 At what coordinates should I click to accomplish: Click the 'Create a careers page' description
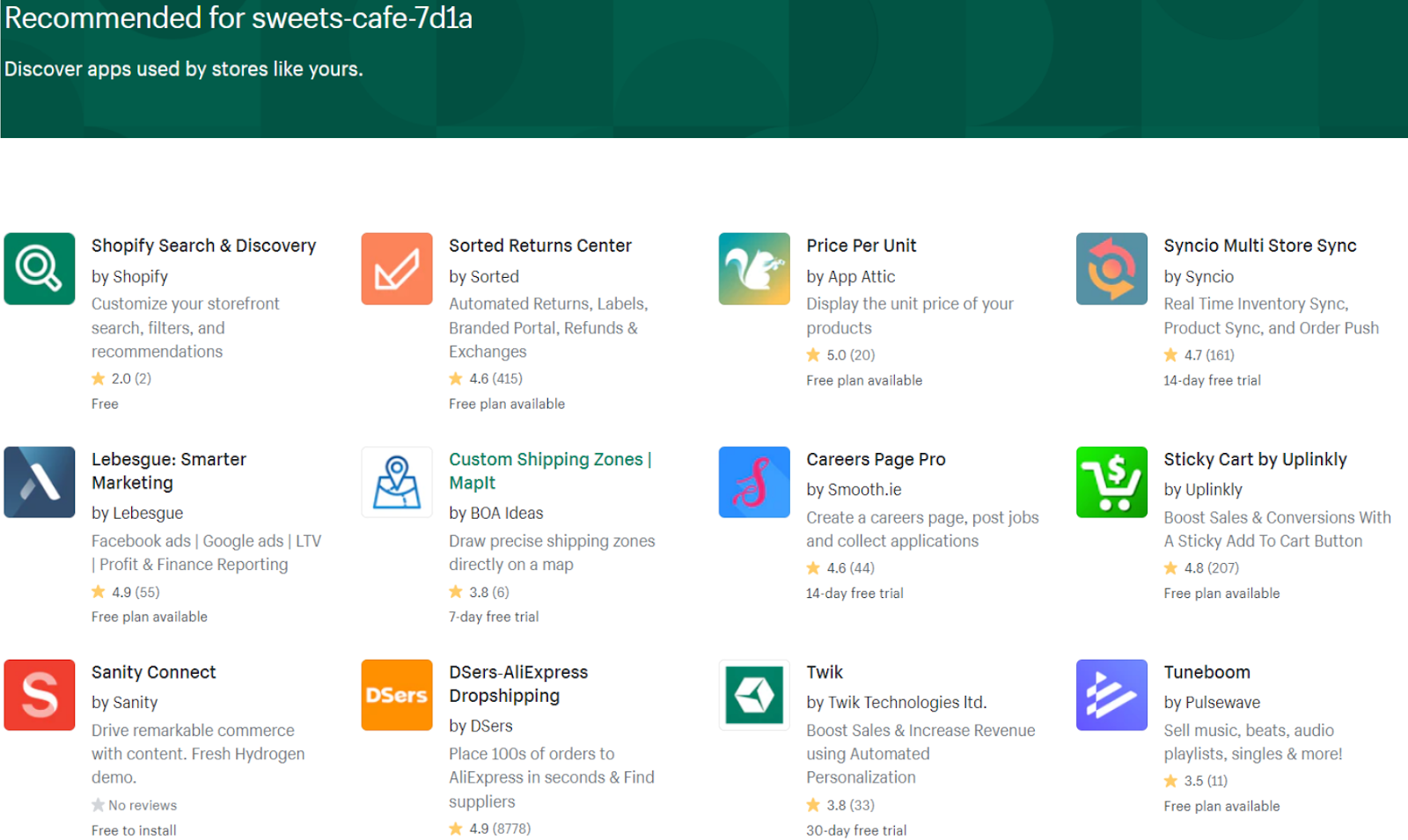922,530
